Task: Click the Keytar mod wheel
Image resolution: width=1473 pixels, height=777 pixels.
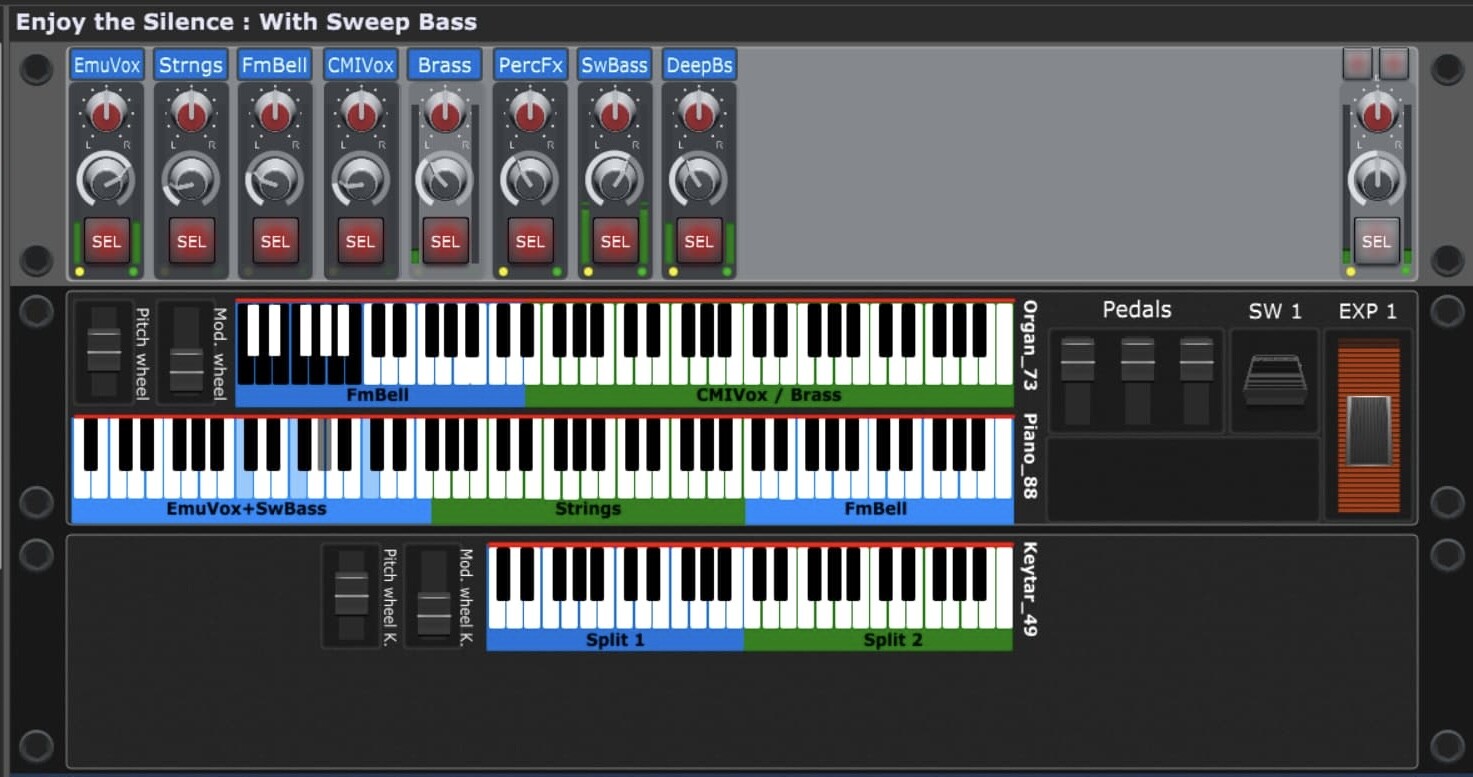Action: point(433,597)
